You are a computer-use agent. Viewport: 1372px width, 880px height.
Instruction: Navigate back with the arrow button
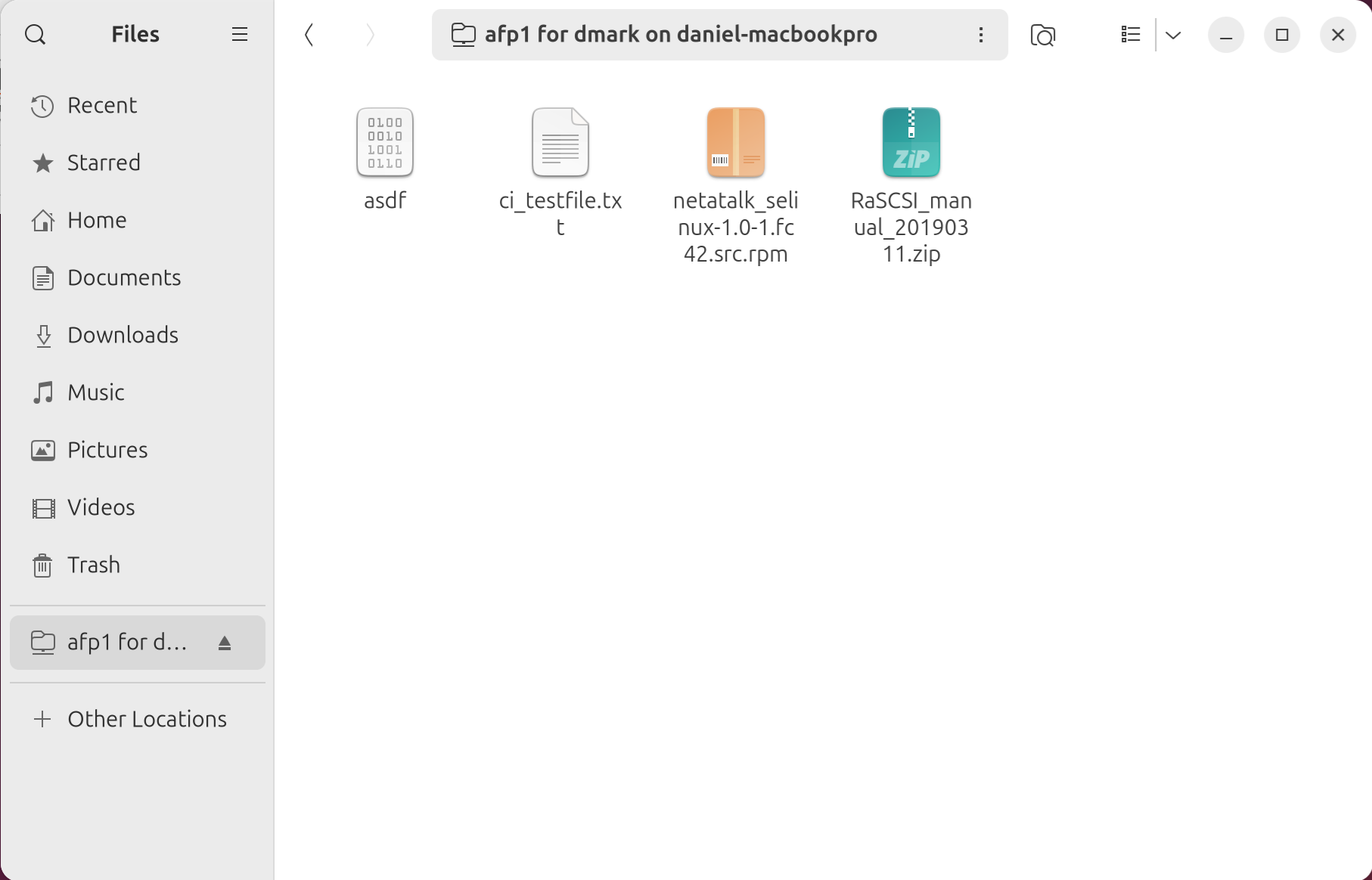tap(309, 34)
